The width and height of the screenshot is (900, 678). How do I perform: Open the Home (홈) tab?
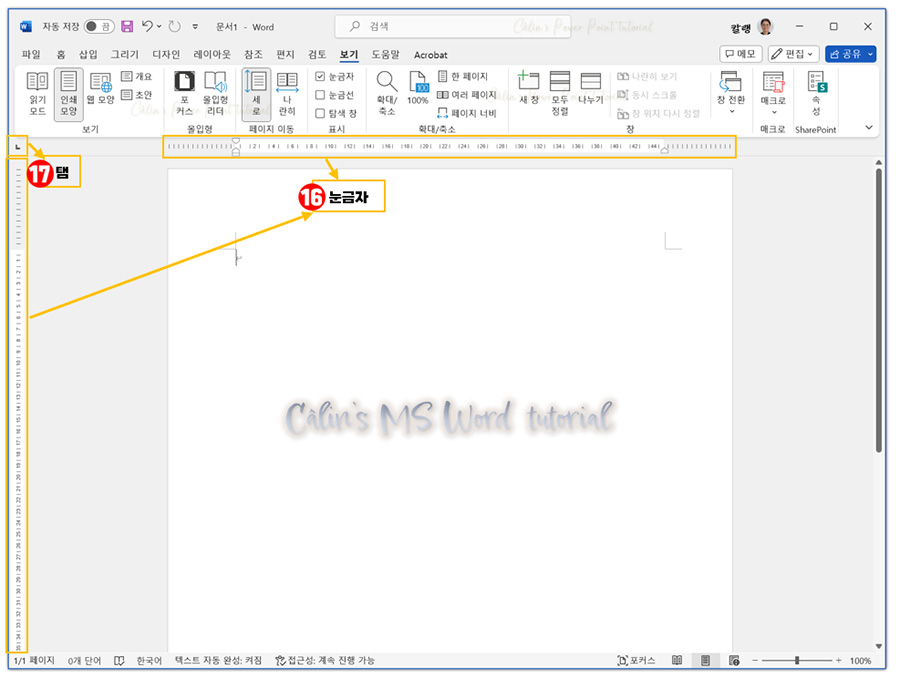point(61,55)
